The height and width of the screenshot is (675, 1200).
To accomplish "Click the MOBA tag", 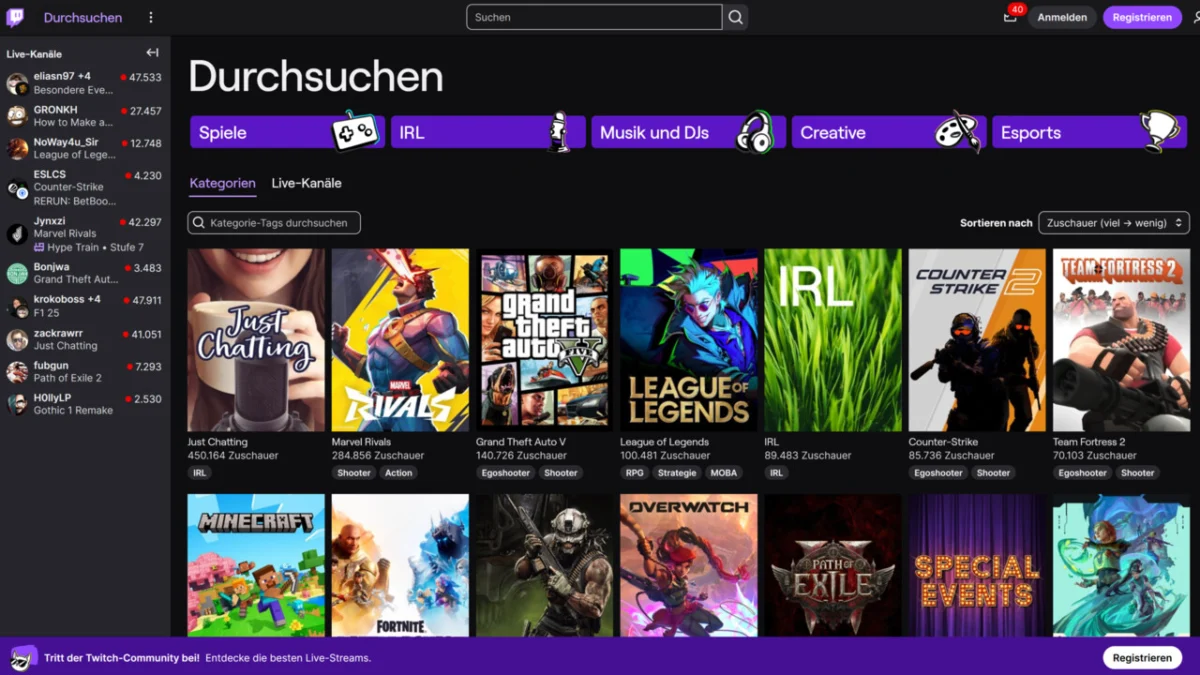I will [x=724, y=473].
